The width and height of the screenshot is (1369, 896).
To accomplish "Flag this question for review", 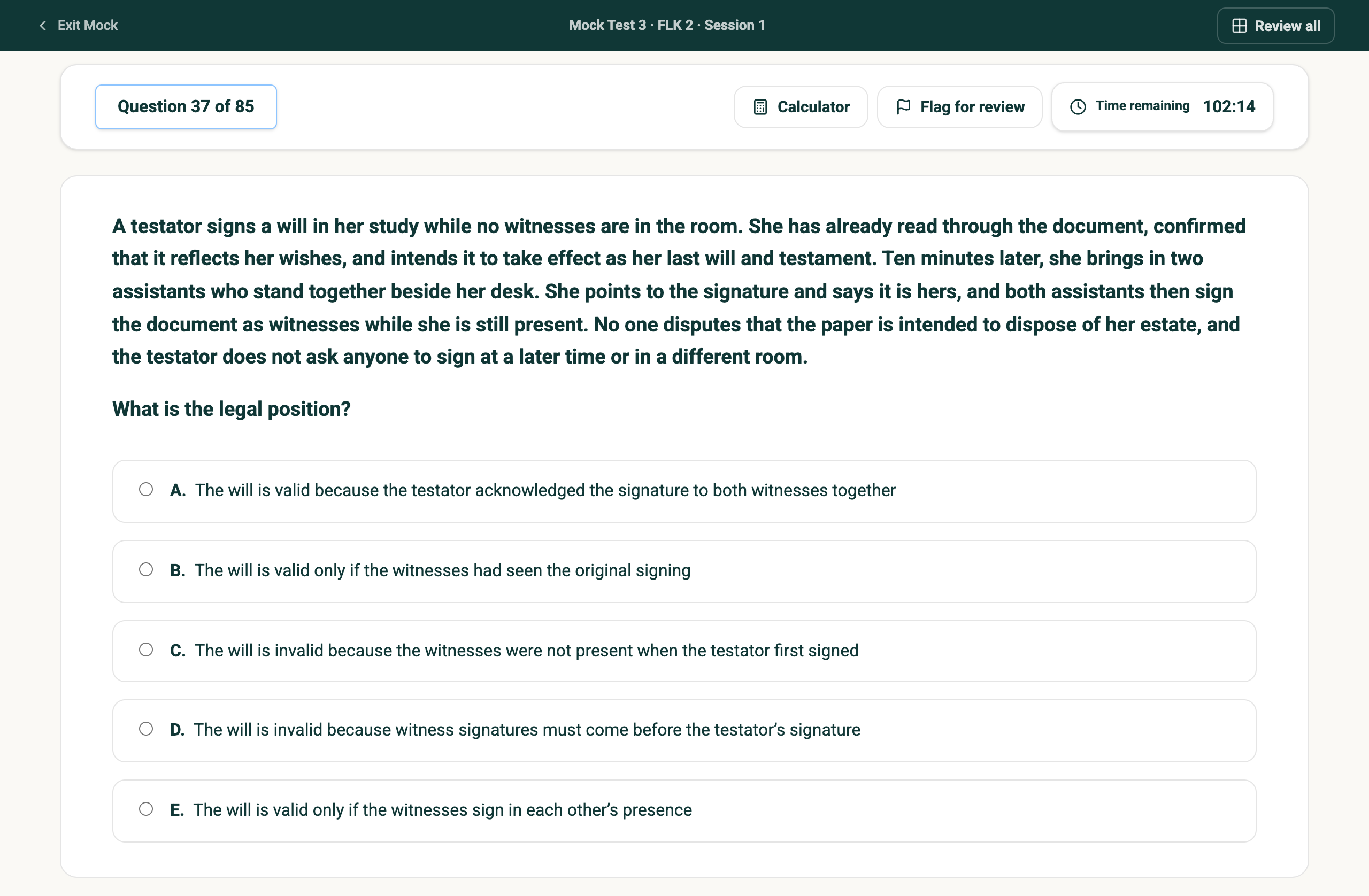I will pos(959,107).
